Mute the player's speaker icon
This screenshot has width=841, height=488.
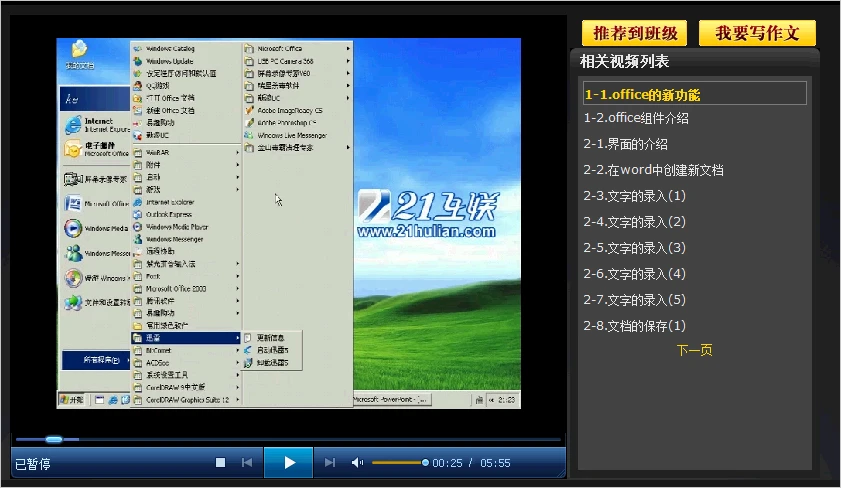(357, 462)
